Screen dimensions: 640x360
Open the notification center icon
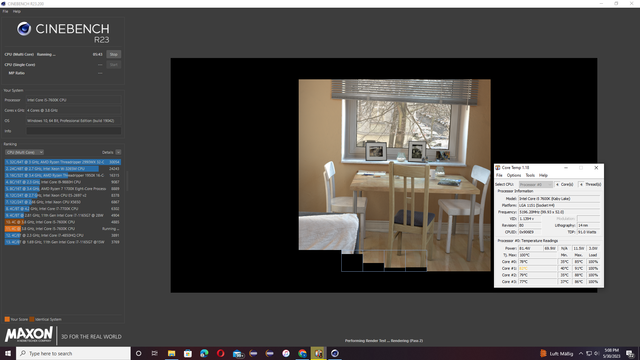point(630,353)
